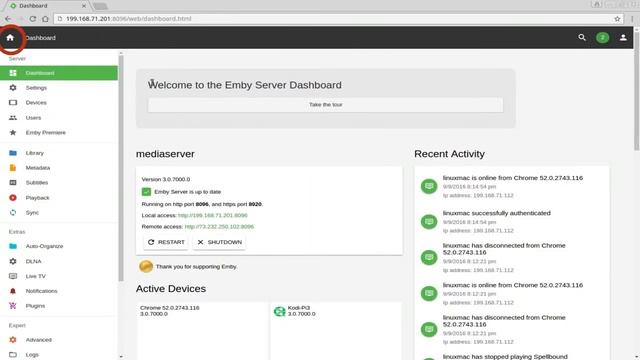Click the linuxmac successfully authenticated activity icon

pos(429,222)
